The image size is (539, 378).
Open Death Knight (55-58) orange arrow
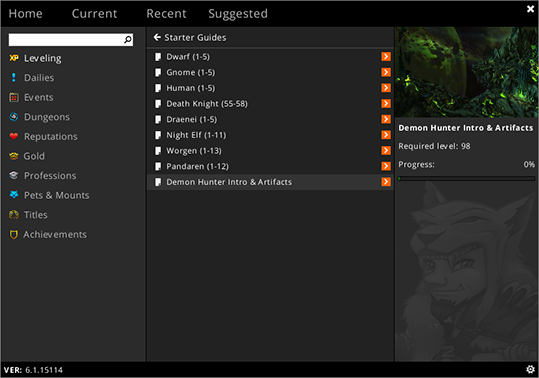coord(386,103)
